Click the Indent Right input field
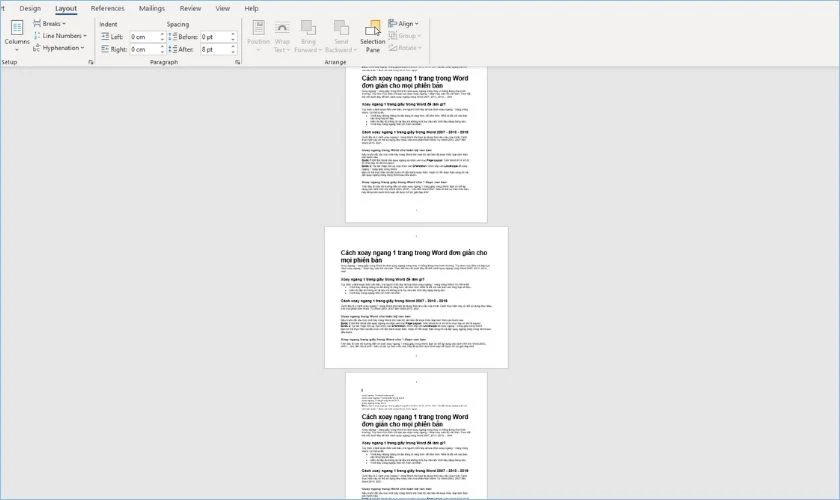The height and width of the screenshot is (500, 840). click(144, 49)
